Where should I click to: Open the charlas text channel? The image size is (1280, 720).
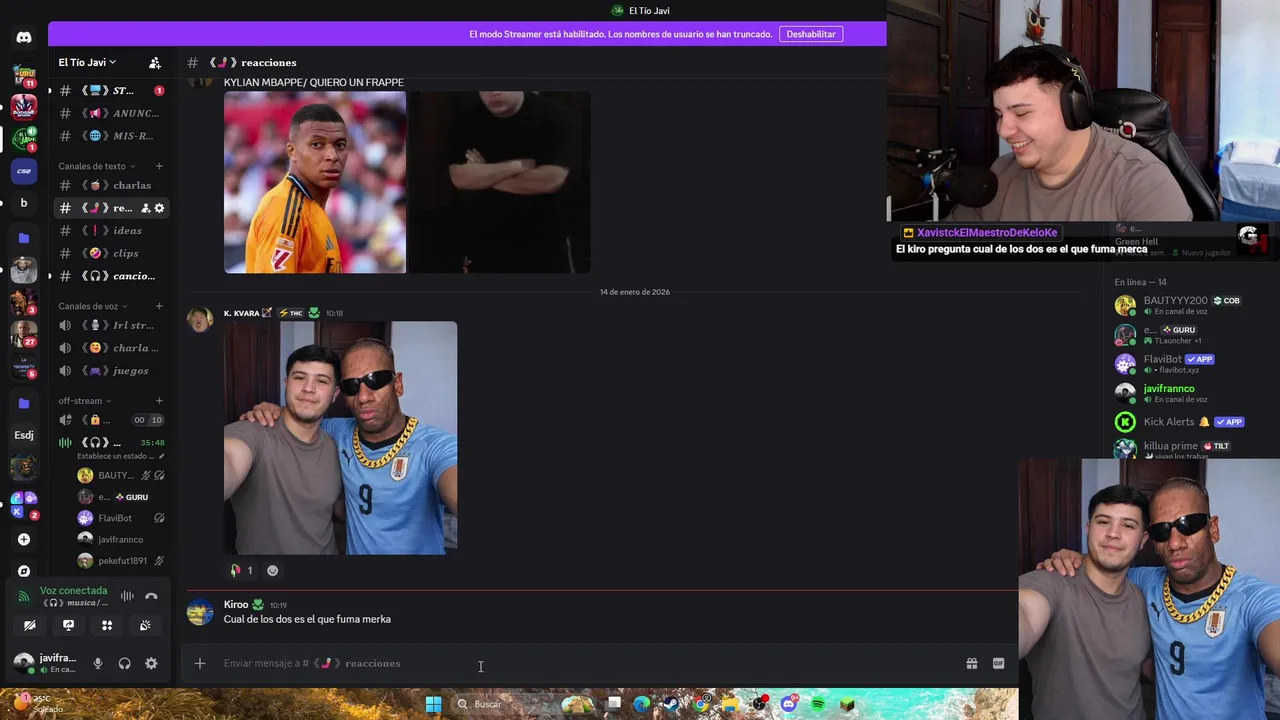[x=110, y=185]
